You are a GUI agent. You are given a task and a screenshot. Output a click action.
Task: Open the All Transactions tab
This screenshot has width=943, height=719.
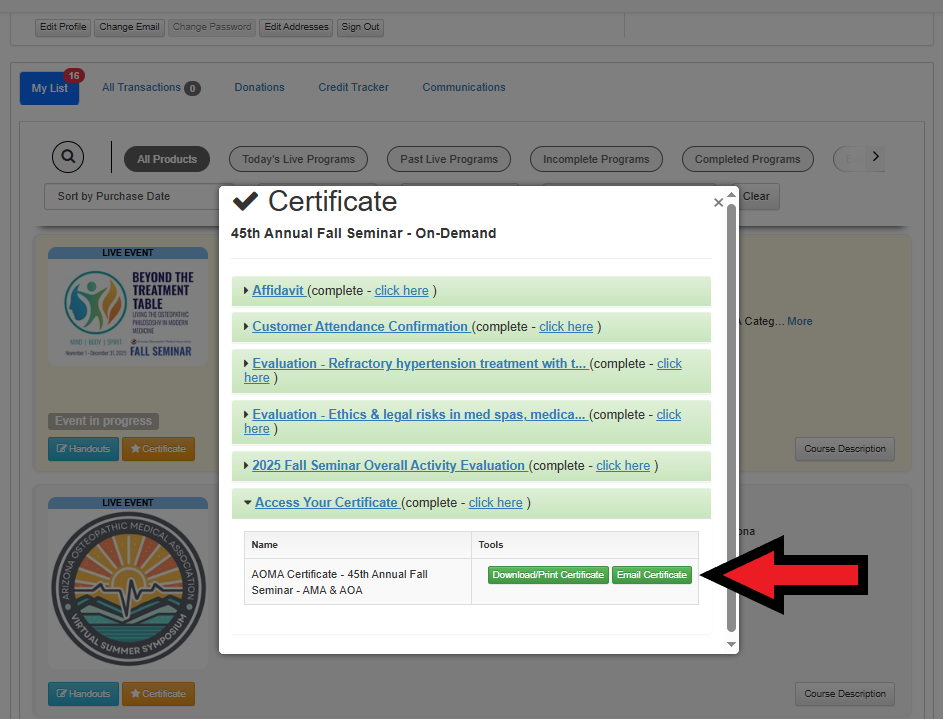pyautogui.click(x=141, y=88)
